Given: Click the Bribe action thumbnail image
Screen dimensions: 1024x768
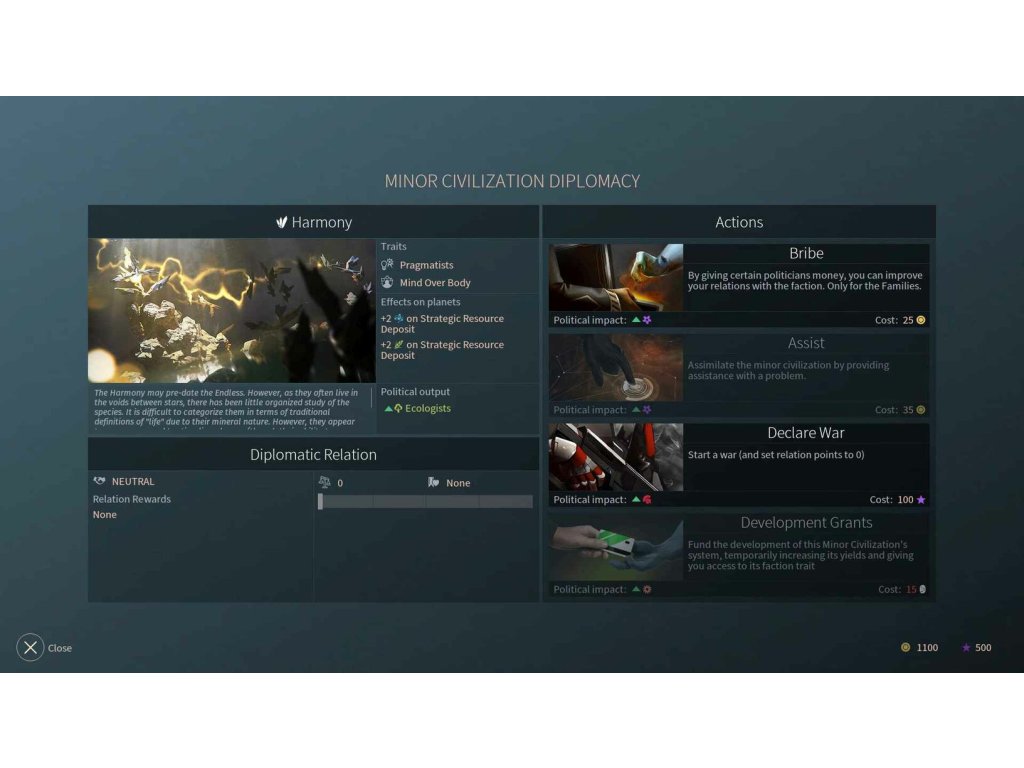Looking at the screenshot, I should coord(616,278).
